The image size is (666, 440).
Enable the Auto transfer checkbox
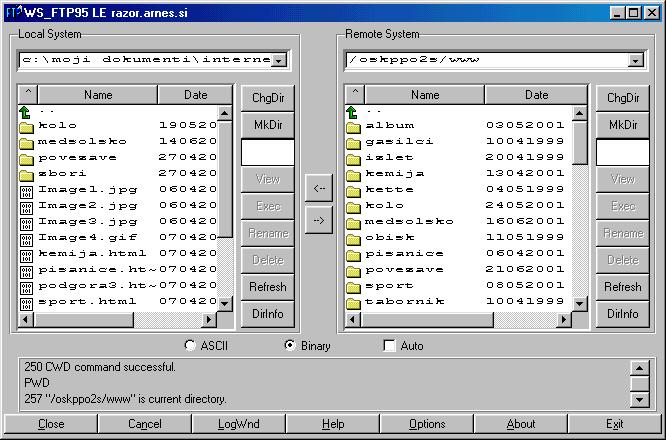click(x=390, y=346)
